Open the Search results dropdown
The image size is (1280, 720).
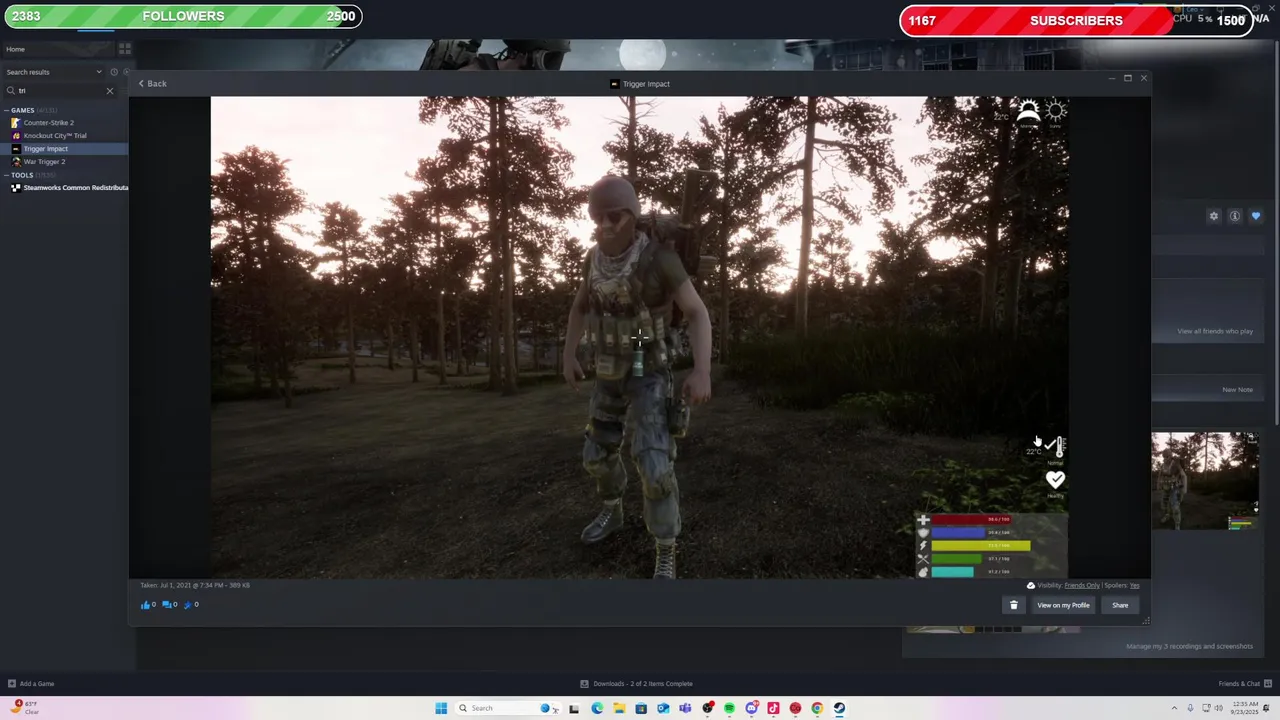click(54, 72)
